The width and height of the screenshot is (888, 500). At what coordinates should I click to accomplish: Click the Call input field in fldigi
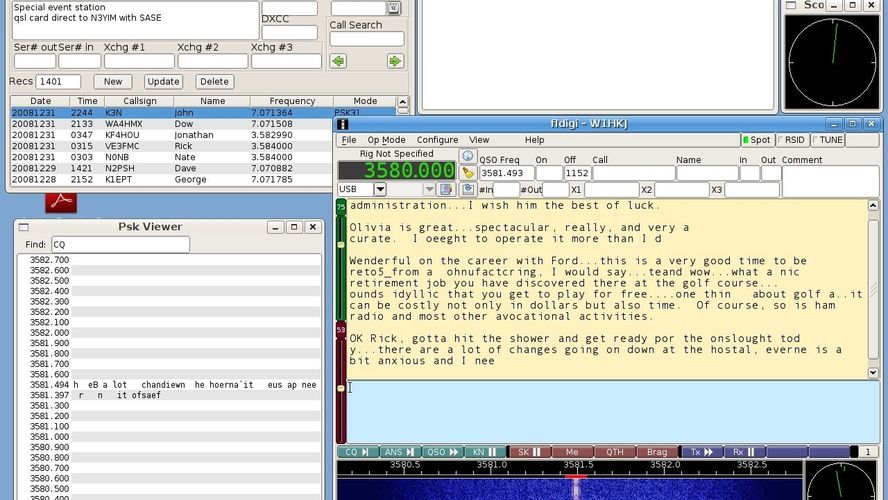click(x=633, y=173)
